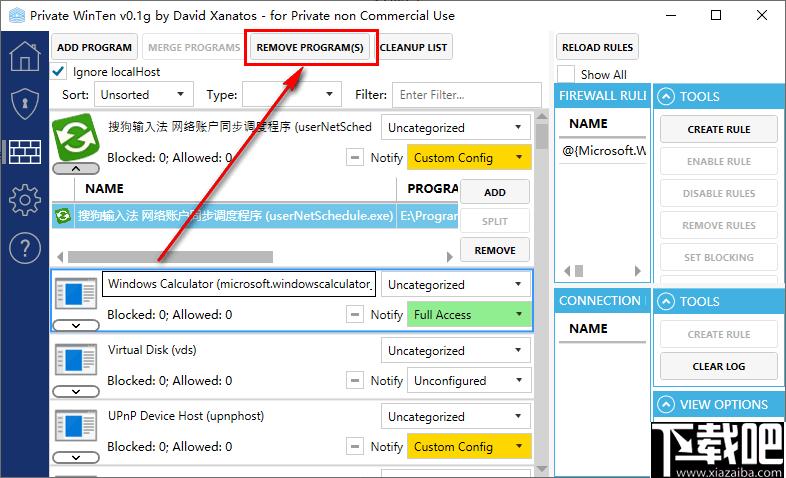Click the Virtual Disk (vds) program icon
Viewport: 786px width, 478px height.
[x=76, y=360]
